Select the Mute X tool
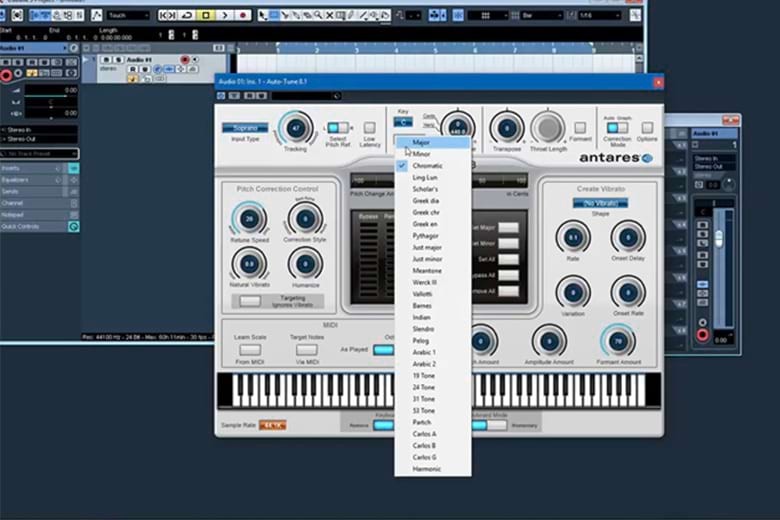 tap(329, 16)
